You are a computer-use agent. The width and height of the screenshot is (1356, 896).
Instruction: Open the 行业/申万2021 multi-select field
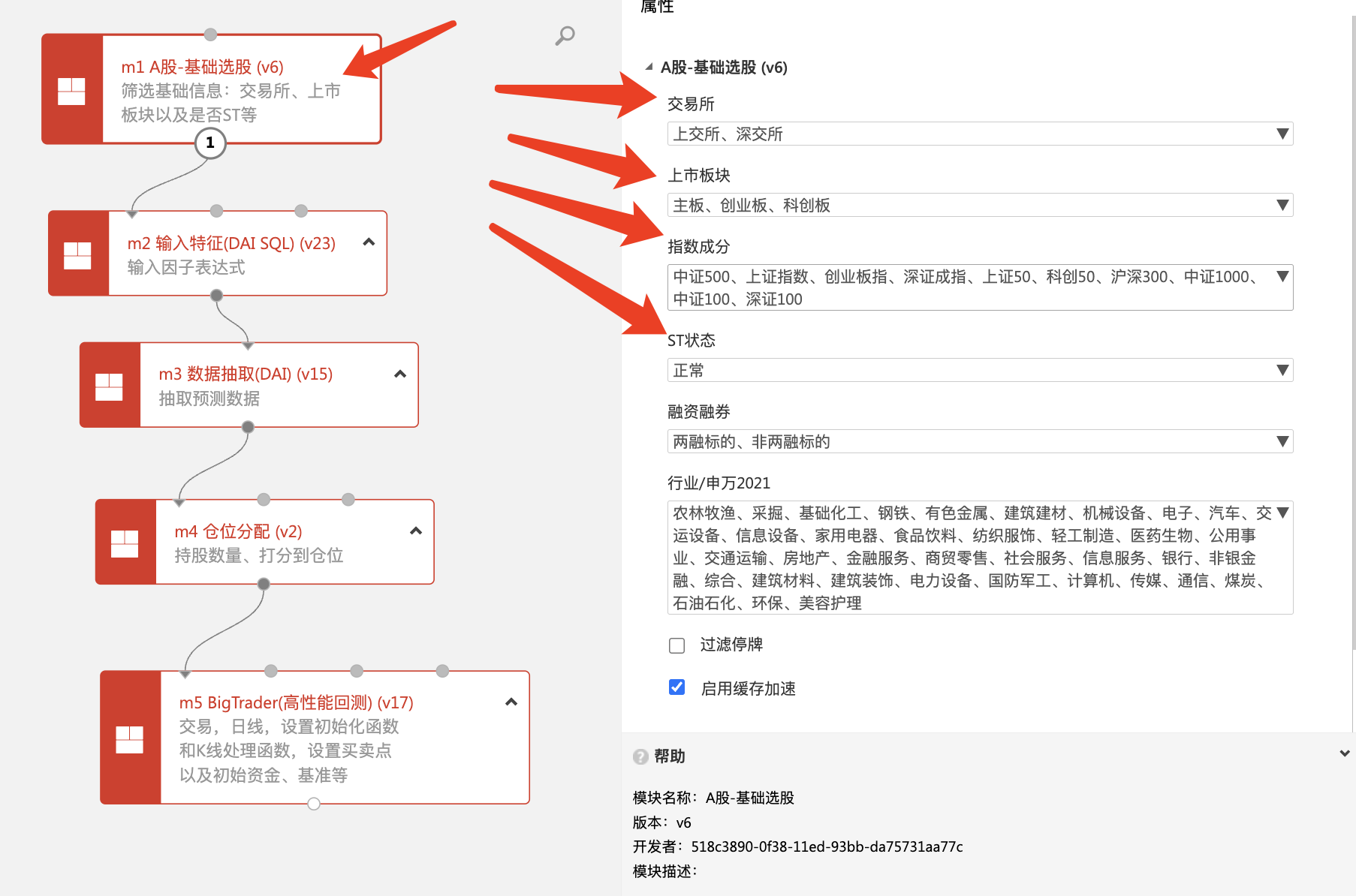pyautogui.click(x=979, y=558)
